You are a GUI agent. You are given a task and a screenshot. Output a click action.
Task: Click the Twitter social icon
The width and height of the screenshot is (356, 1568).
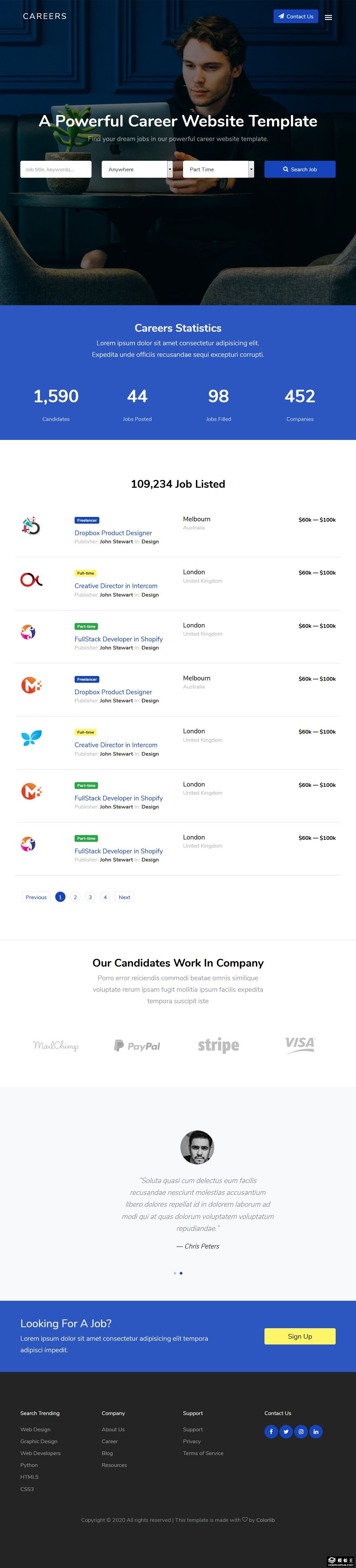[x=286, y=1431]
